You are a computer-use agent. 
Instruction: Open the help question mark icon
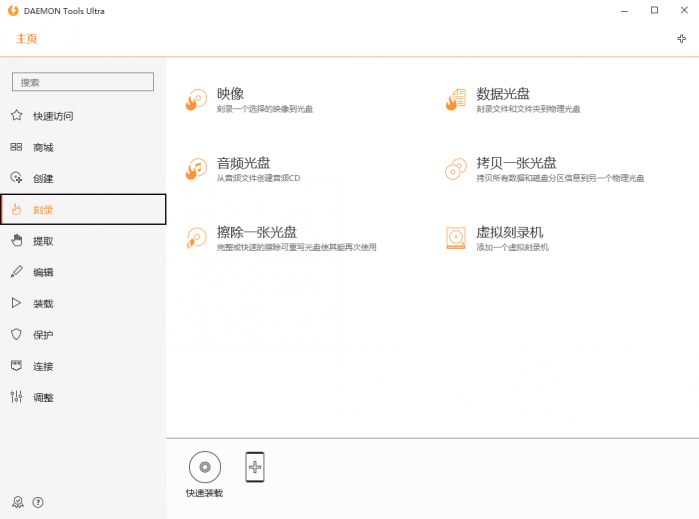[38, 503]
